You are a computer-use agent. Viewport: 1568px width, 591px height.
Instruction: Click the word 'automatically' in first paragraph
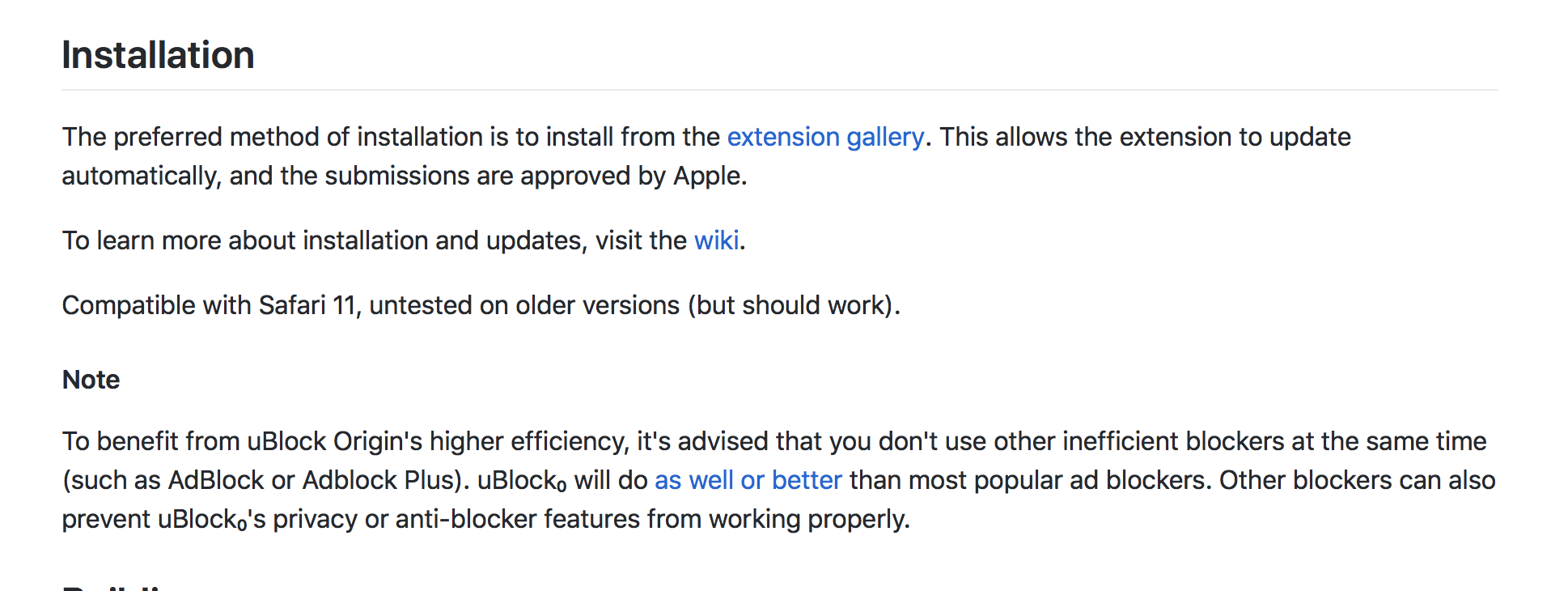click(138, 176)
